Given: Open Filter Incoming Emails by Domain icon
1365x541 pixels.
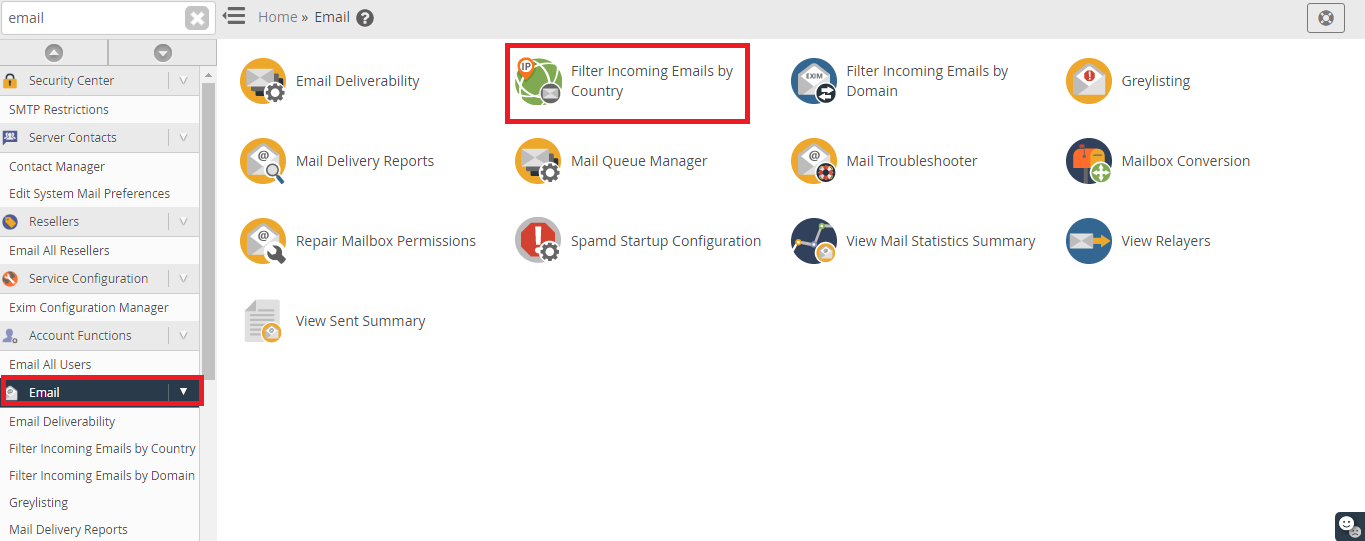Looking at the screenshot, I should coord(814,81).
